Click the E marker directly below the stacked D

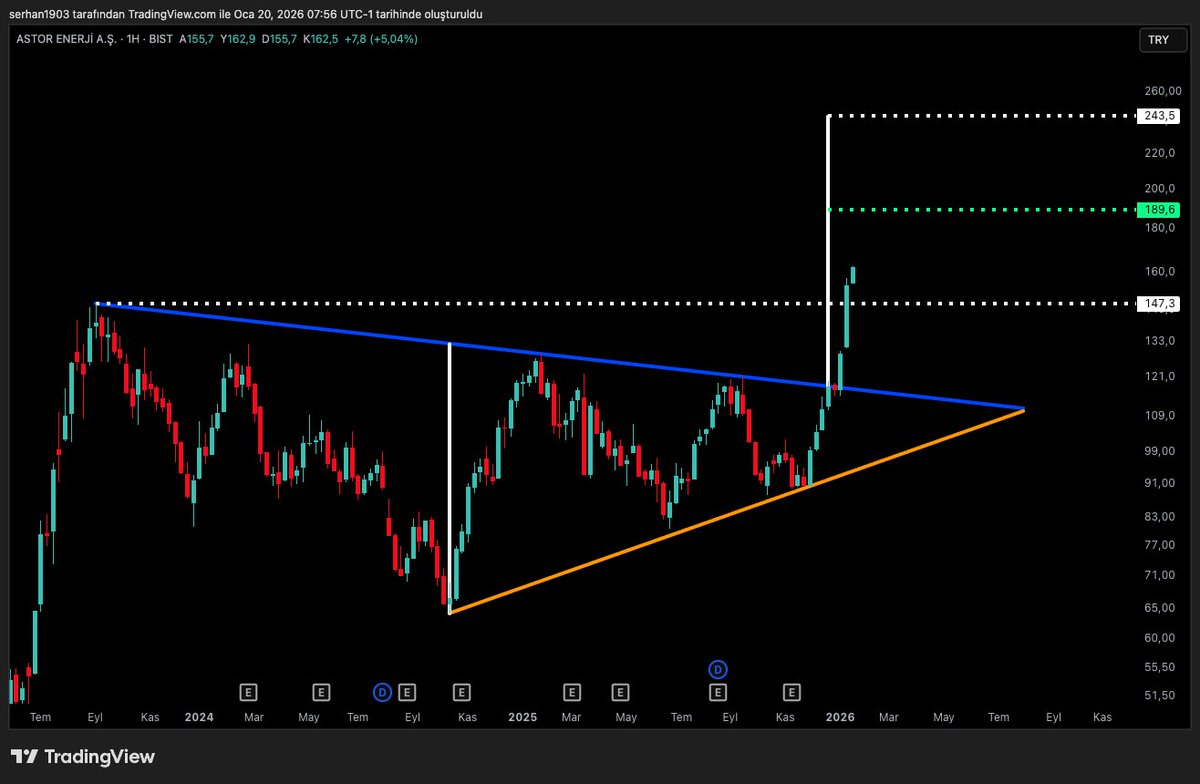[717, 691]
